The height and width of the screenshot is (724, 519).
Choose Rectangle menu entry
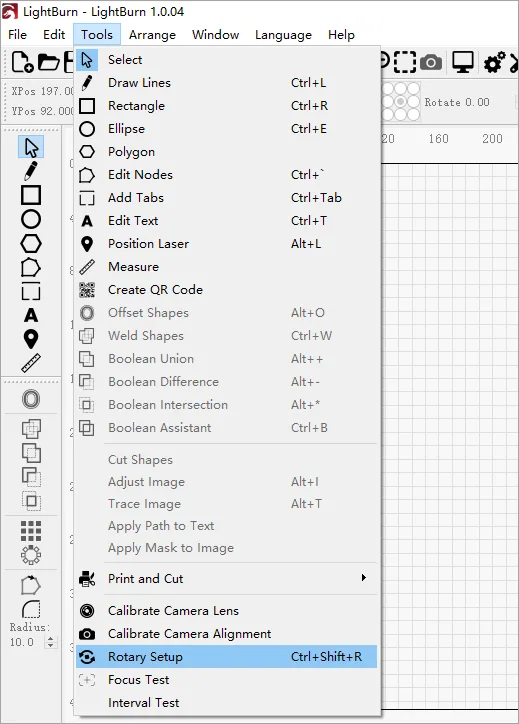[x=226, y=106]
